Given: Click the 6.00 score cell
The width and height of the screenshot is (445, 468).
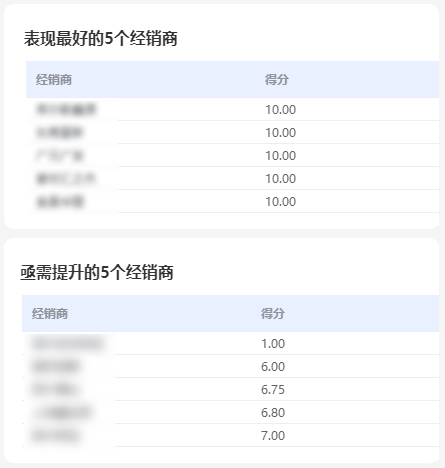Looking at the screenshot, I should click(273, 367).
